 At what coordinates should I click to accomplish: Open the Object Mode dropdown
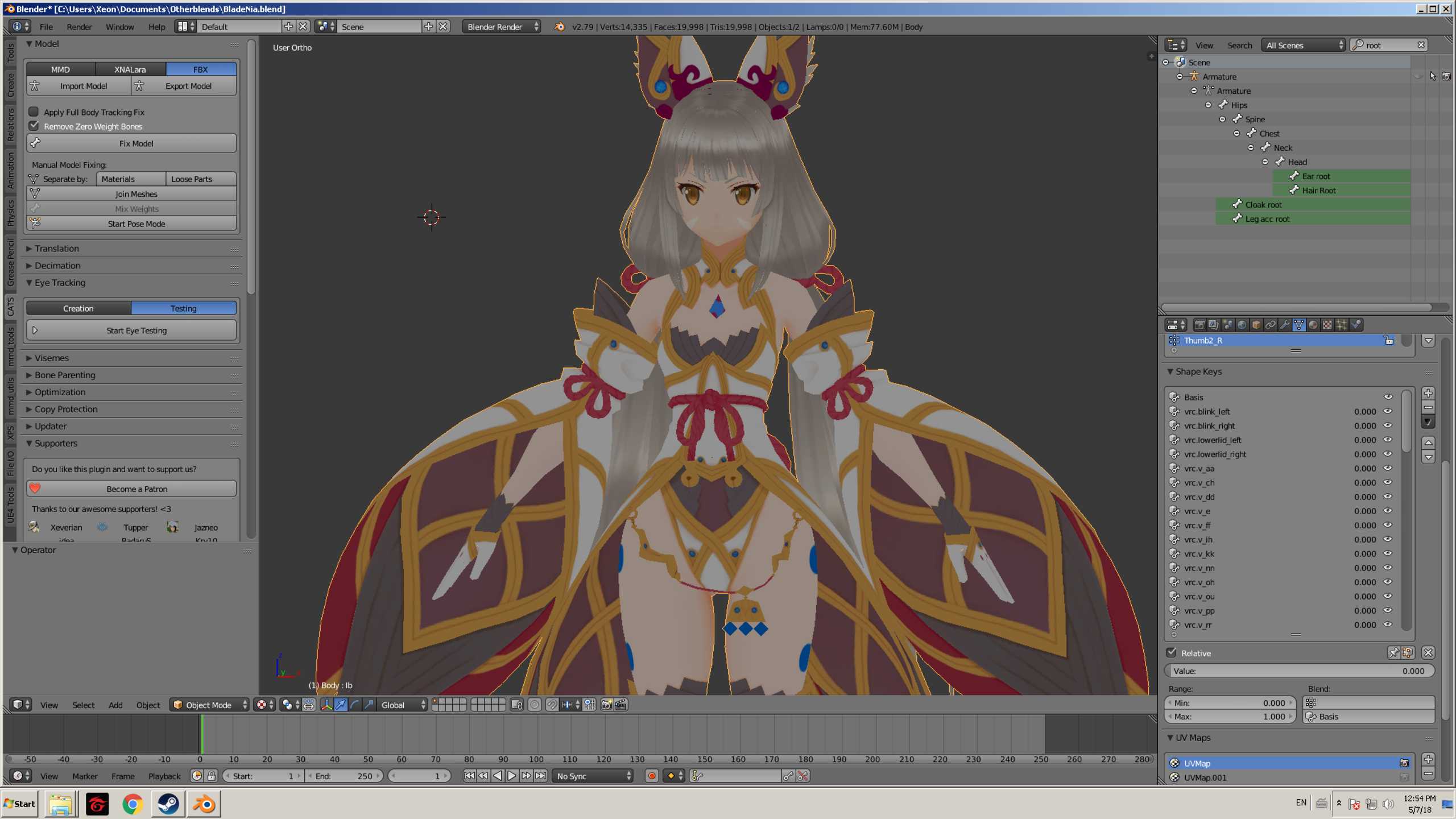click(209, 705)
